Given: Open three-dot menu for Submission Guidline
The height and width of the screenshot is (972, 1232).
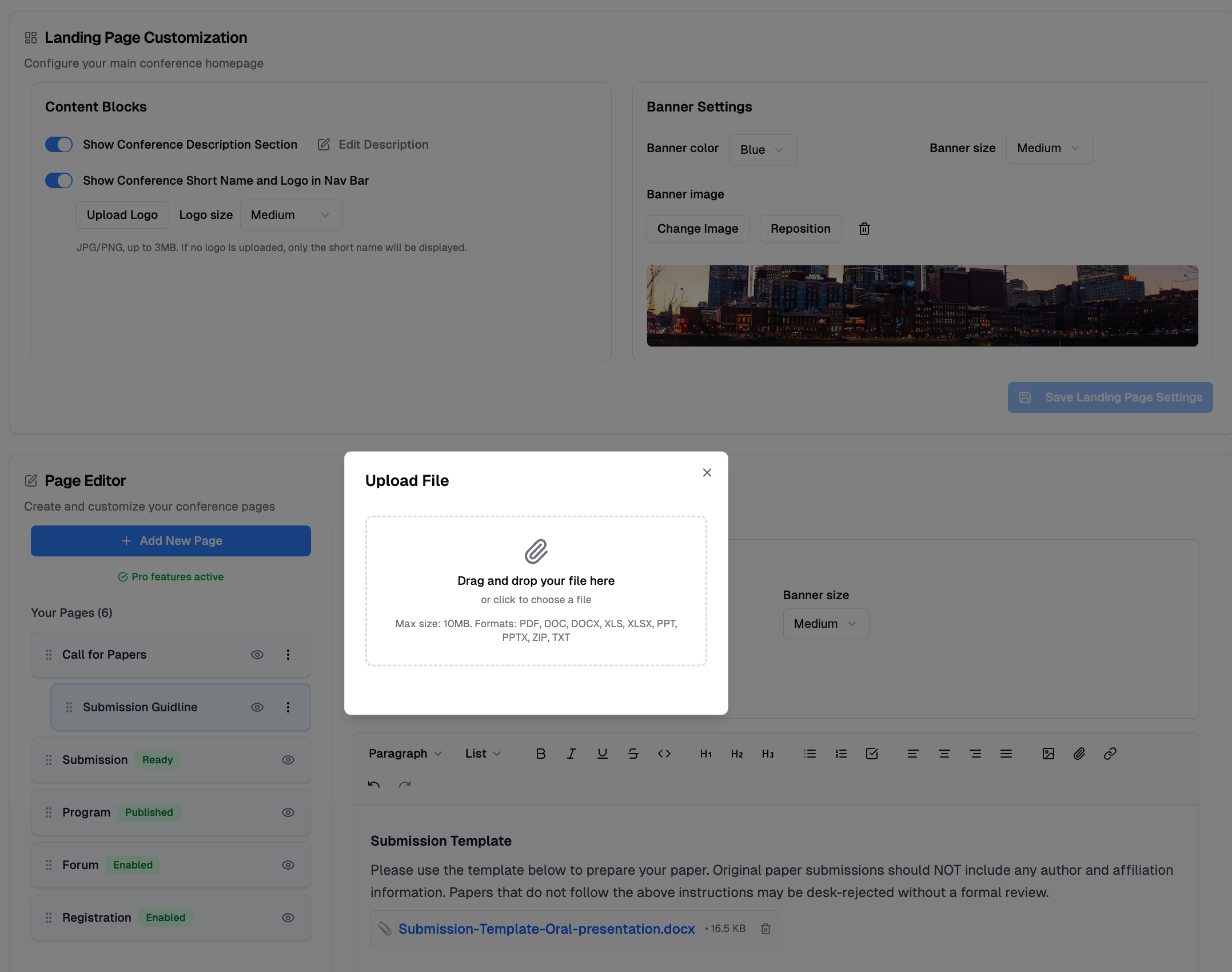Looking at the screenshot, I should point(288,707).
